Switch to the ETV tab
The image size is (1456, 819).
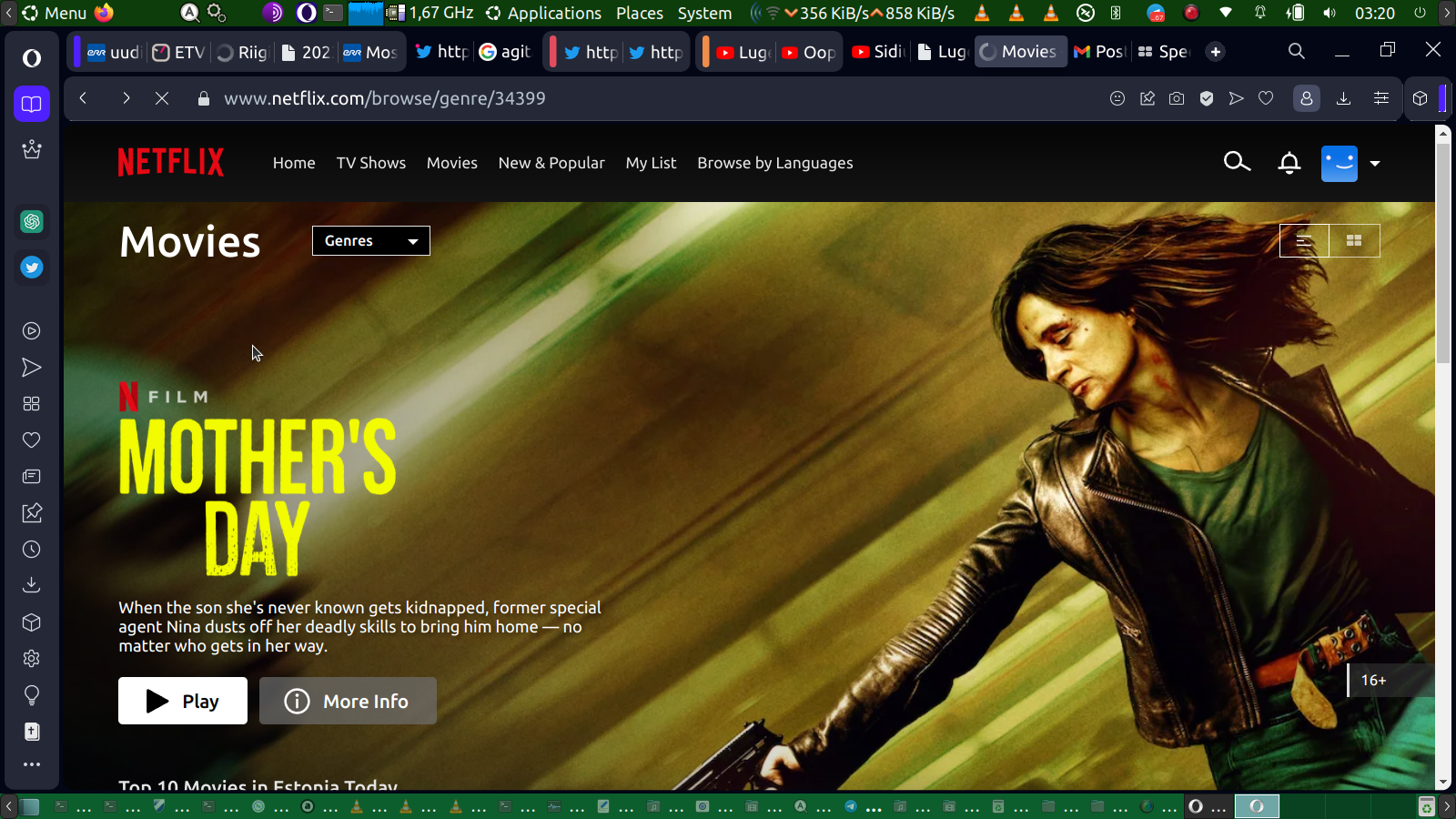click(178, 52)
